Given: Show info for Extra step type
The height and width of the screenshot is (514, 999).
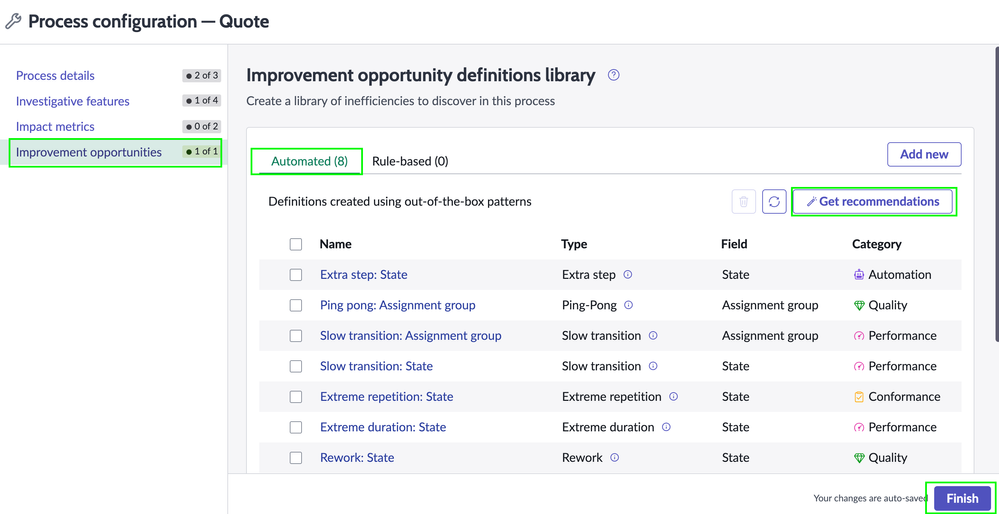Looking at the screenshot, I should click(x=628, y=274).
